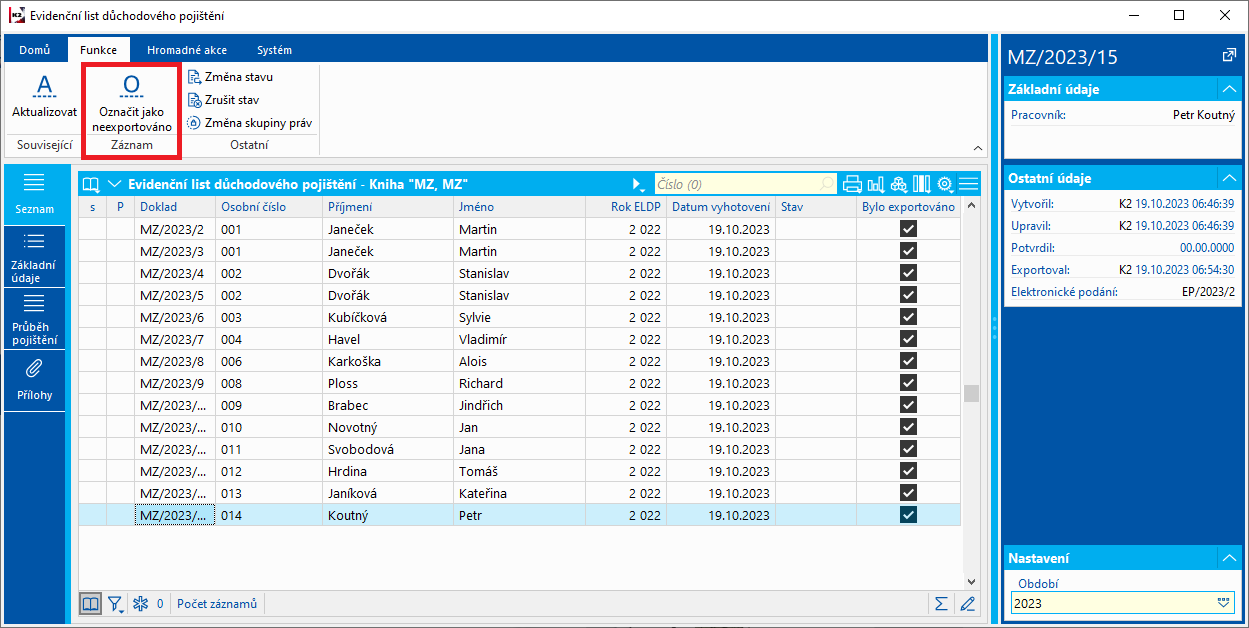
Task: Click the asterisk selection icon in status bar
Action: coord(141,603)
